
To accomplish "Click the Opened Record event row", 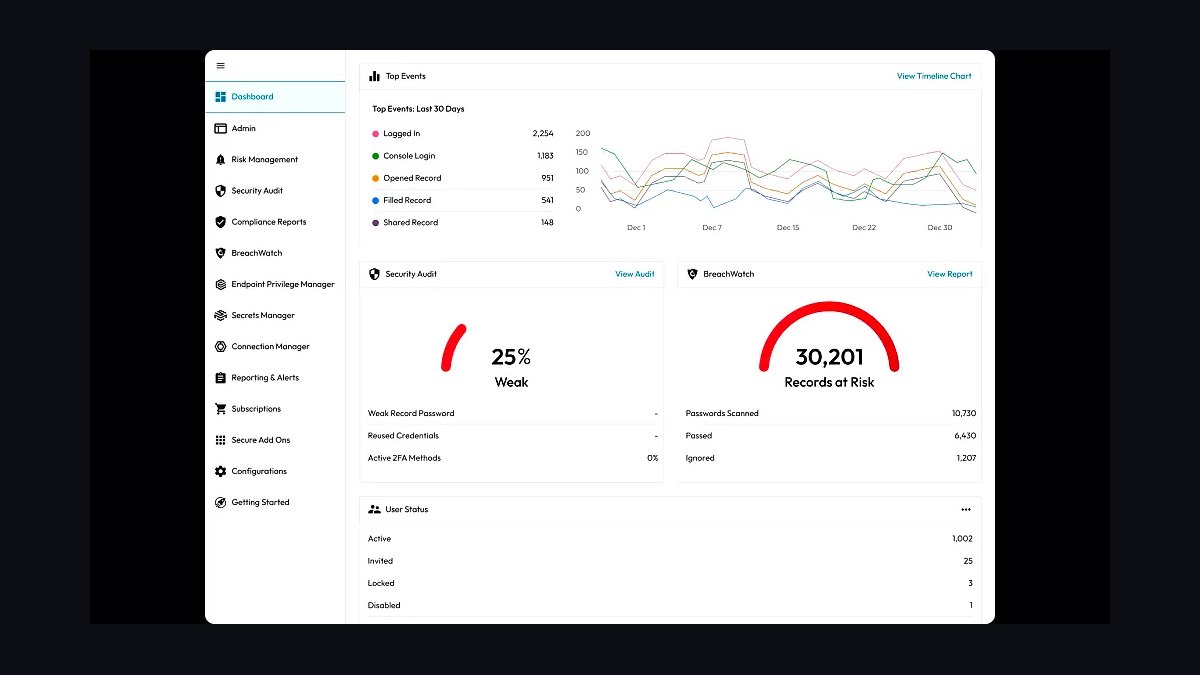I will [462, 178].
